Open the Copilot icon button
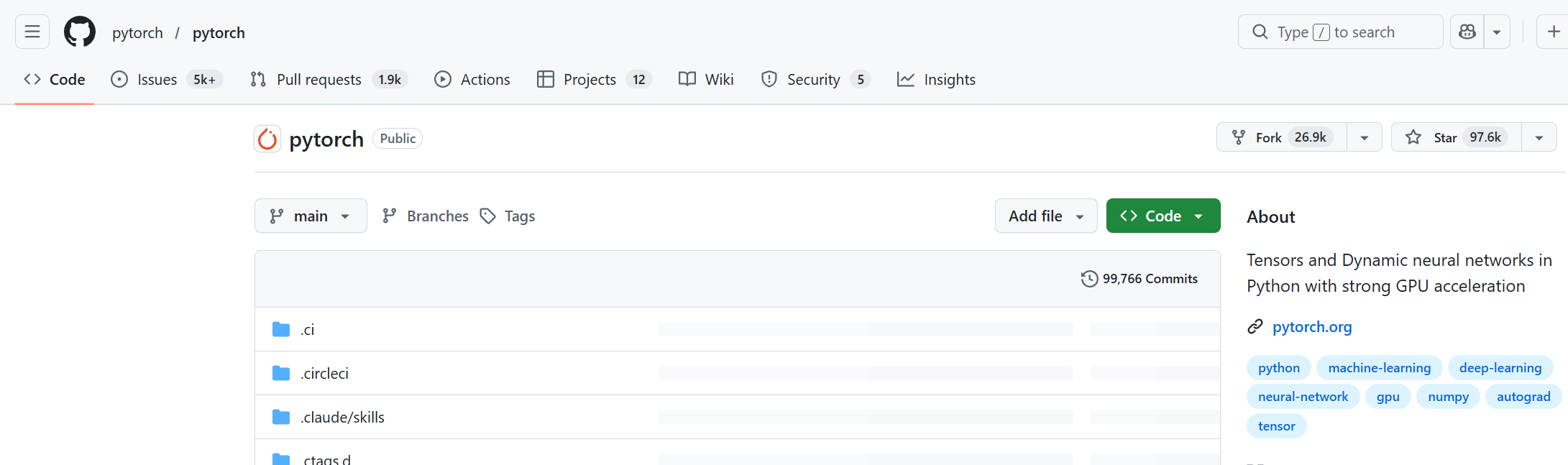 tap(1467, 32)
